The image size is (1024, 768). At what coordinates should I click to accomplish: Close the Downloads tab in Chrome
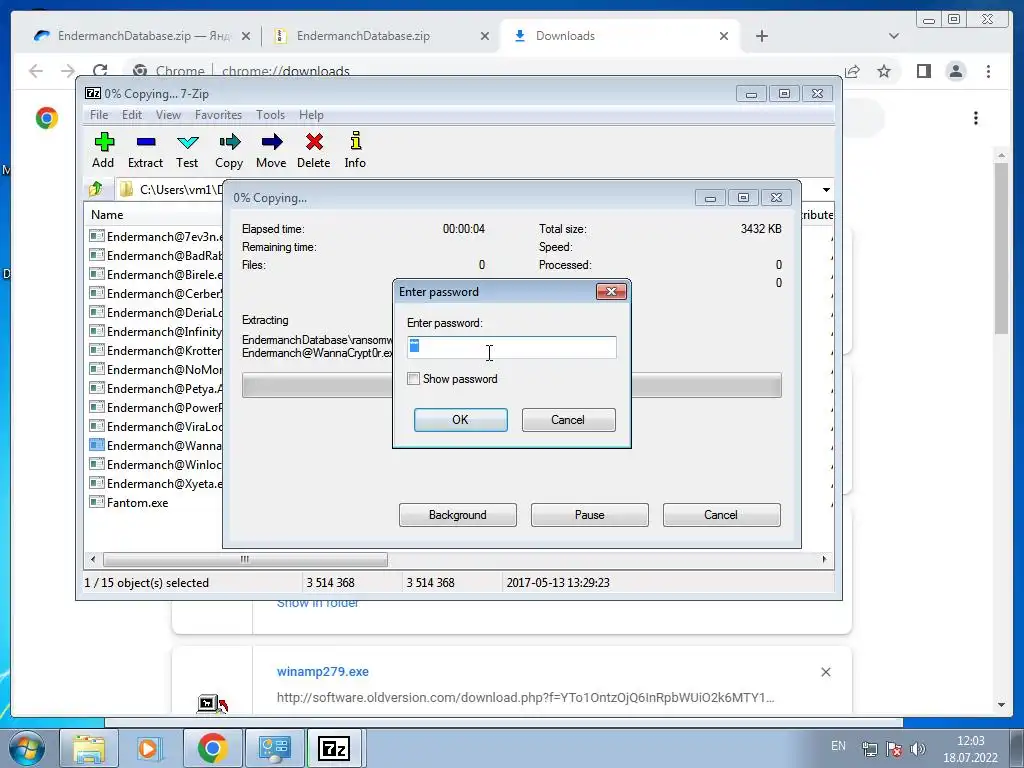click(x=724, y=36)
